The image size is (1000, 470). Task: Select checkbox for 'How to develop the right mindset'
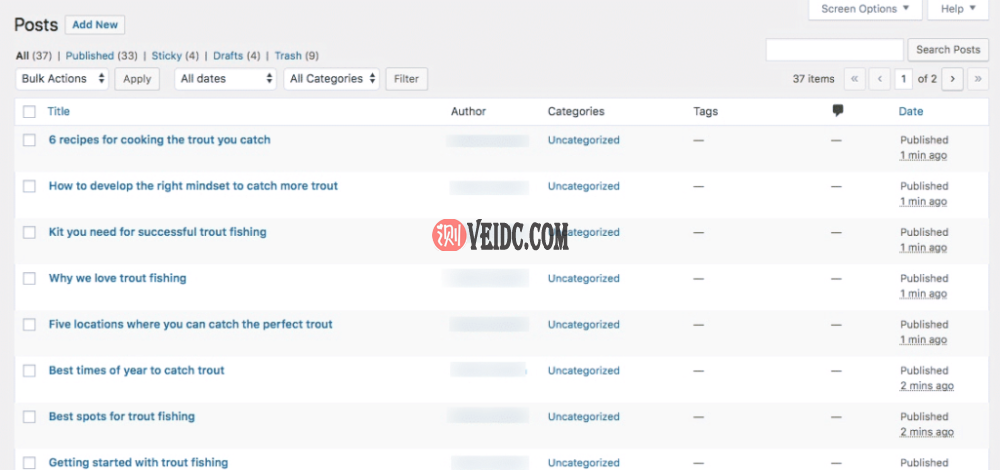29,186
